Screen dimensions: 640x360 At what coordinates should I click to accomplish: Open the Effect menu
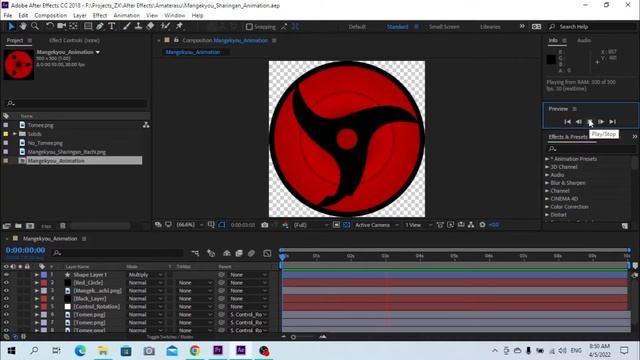point(100,16)
